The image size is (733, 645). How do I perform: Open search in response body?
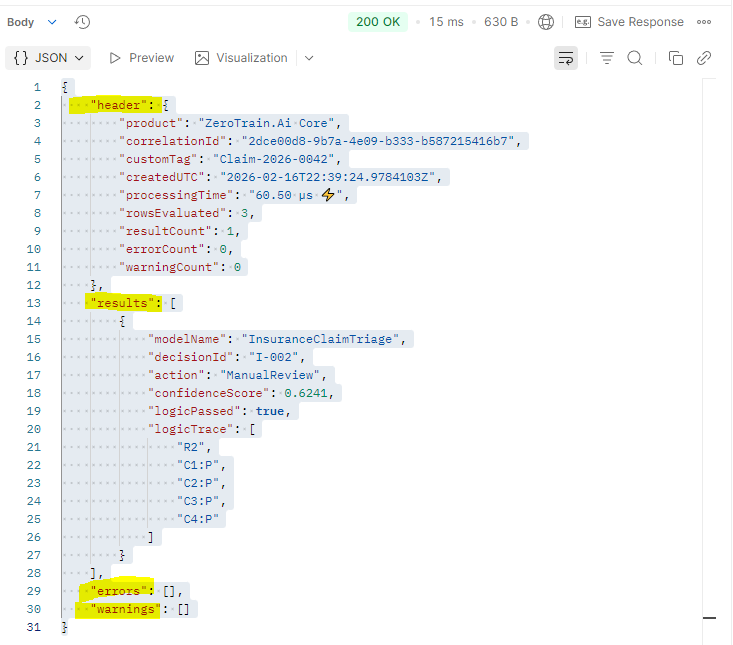tap(634, 58)
